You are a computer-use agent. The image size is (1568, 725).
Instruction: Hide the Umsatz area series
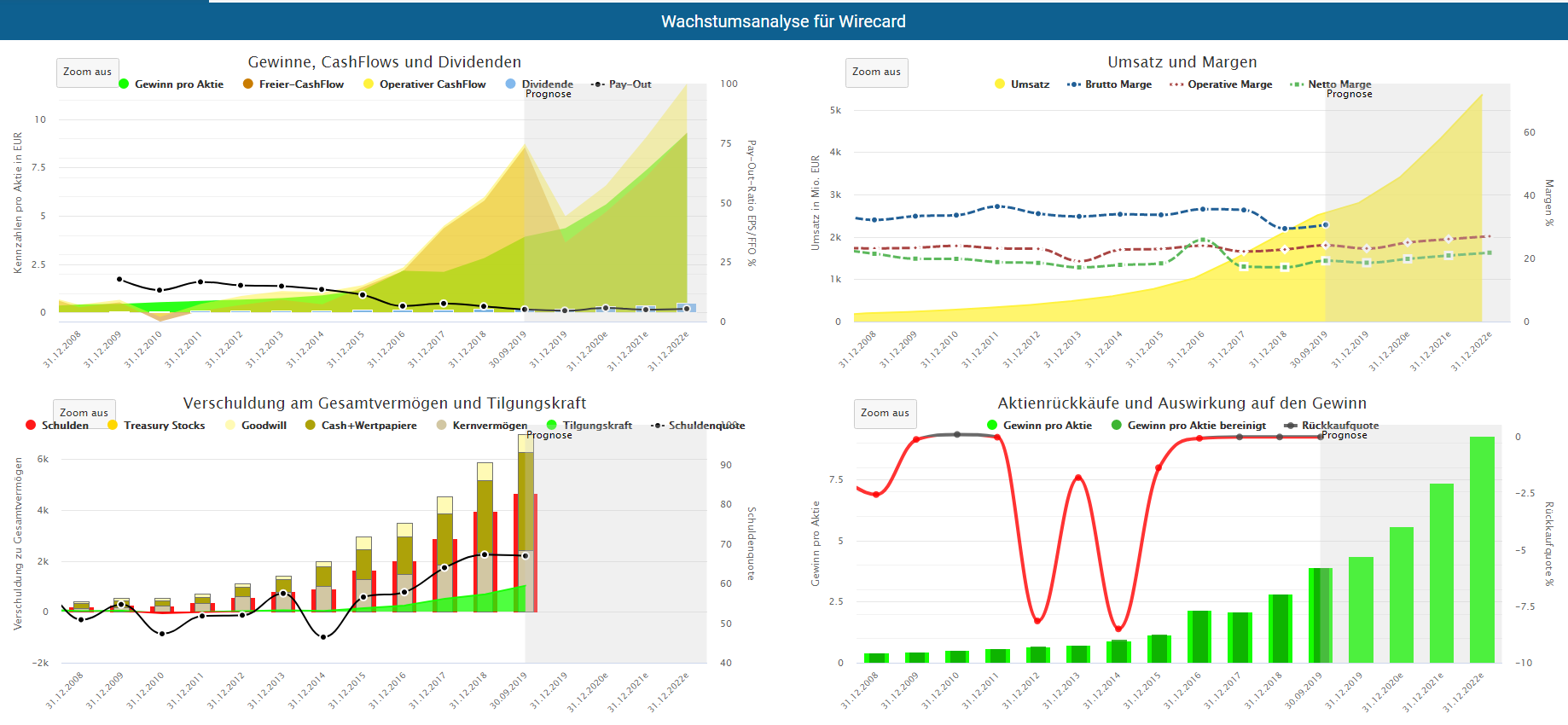[x=1029, y=84]
